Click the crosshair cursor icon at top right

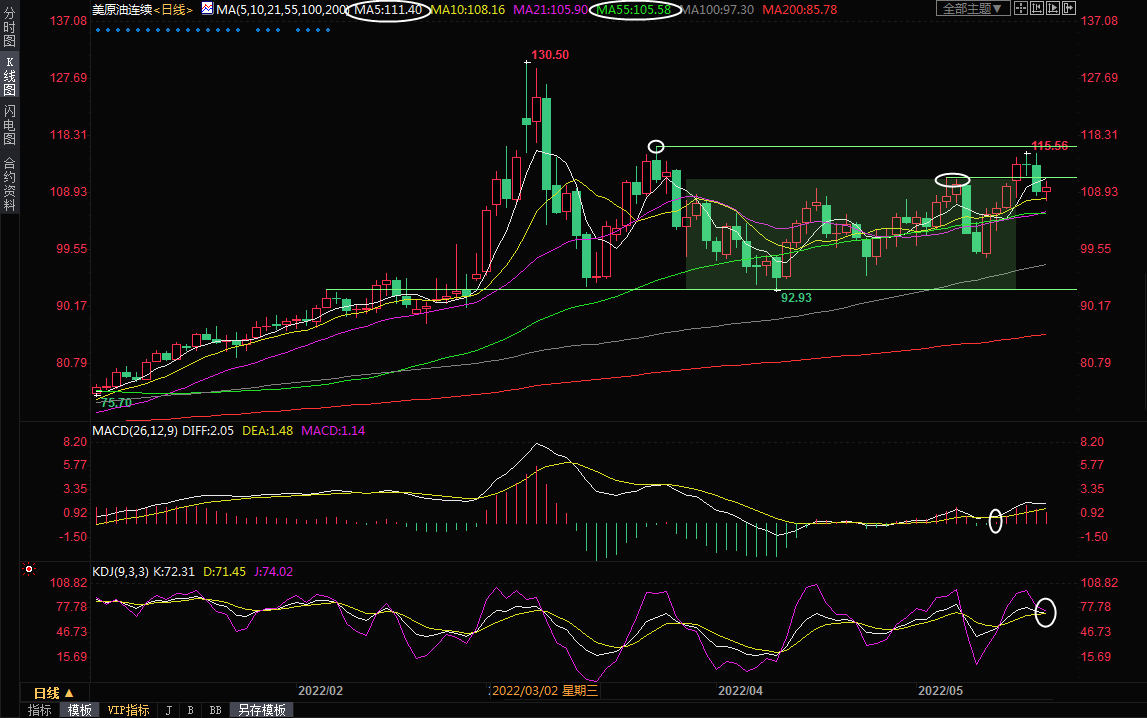click(1022, 9)
